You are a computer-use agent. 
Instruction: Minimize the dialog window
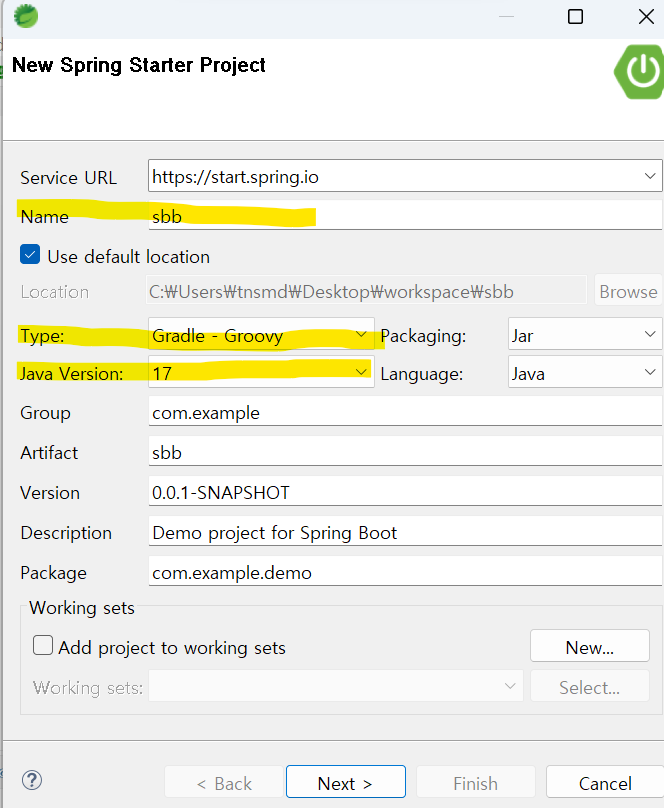(x=506, y=16)
